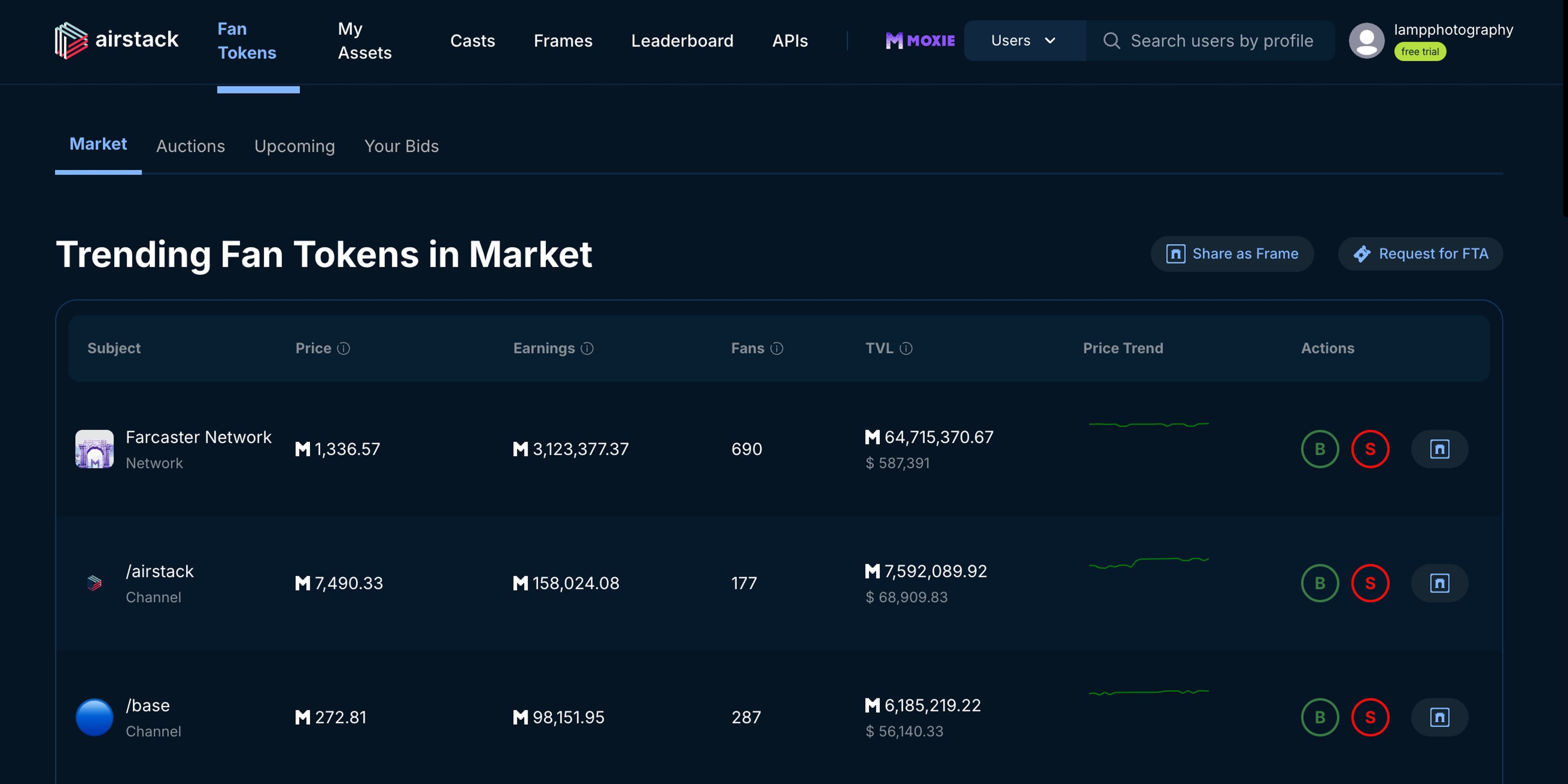Viewport: 1568px width, 784px height.
Task: Click the dollar value $ 68,909.83
Action: (x=907, y=597)
